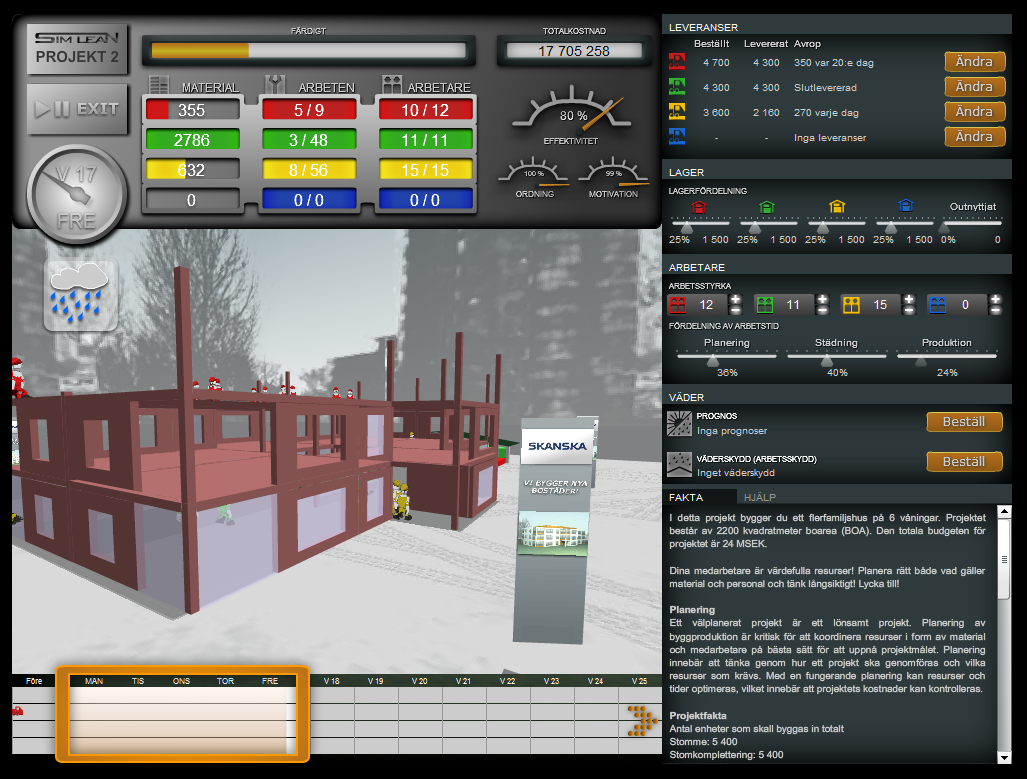Click Ändra for Inga leveranser row
Viewport: 1027px width, 779px height.
coord(974,136)
